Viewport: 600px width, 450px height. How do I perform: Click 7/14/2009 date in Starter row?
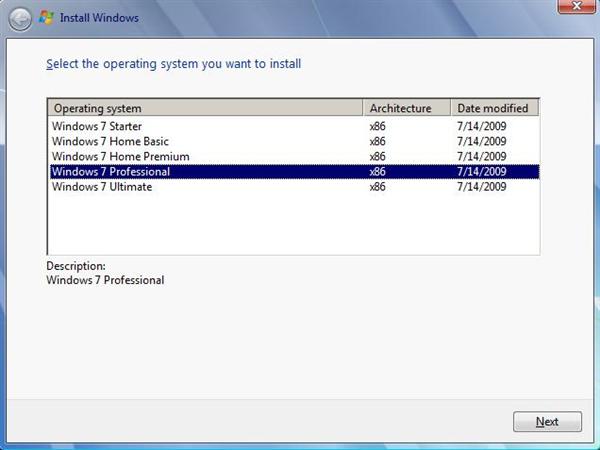coord(482,126)
